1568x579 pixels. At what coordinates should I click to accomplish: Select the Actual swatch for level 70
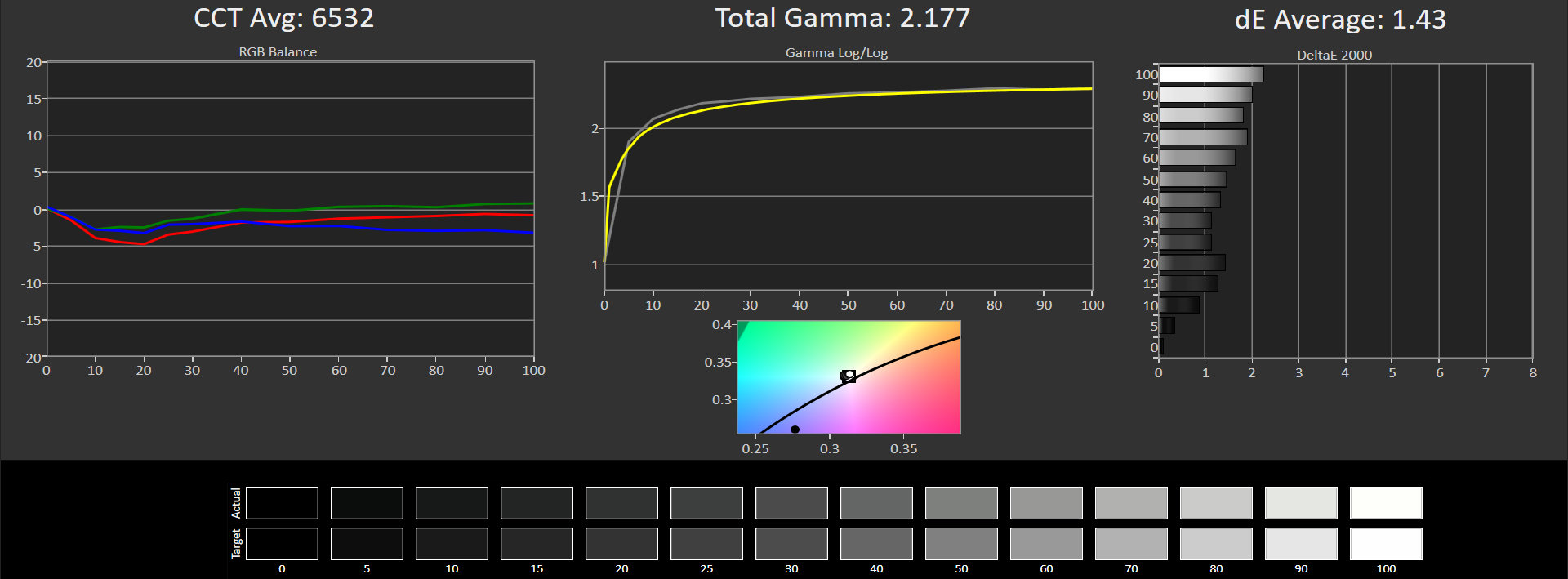click(x=1131, y=503)
